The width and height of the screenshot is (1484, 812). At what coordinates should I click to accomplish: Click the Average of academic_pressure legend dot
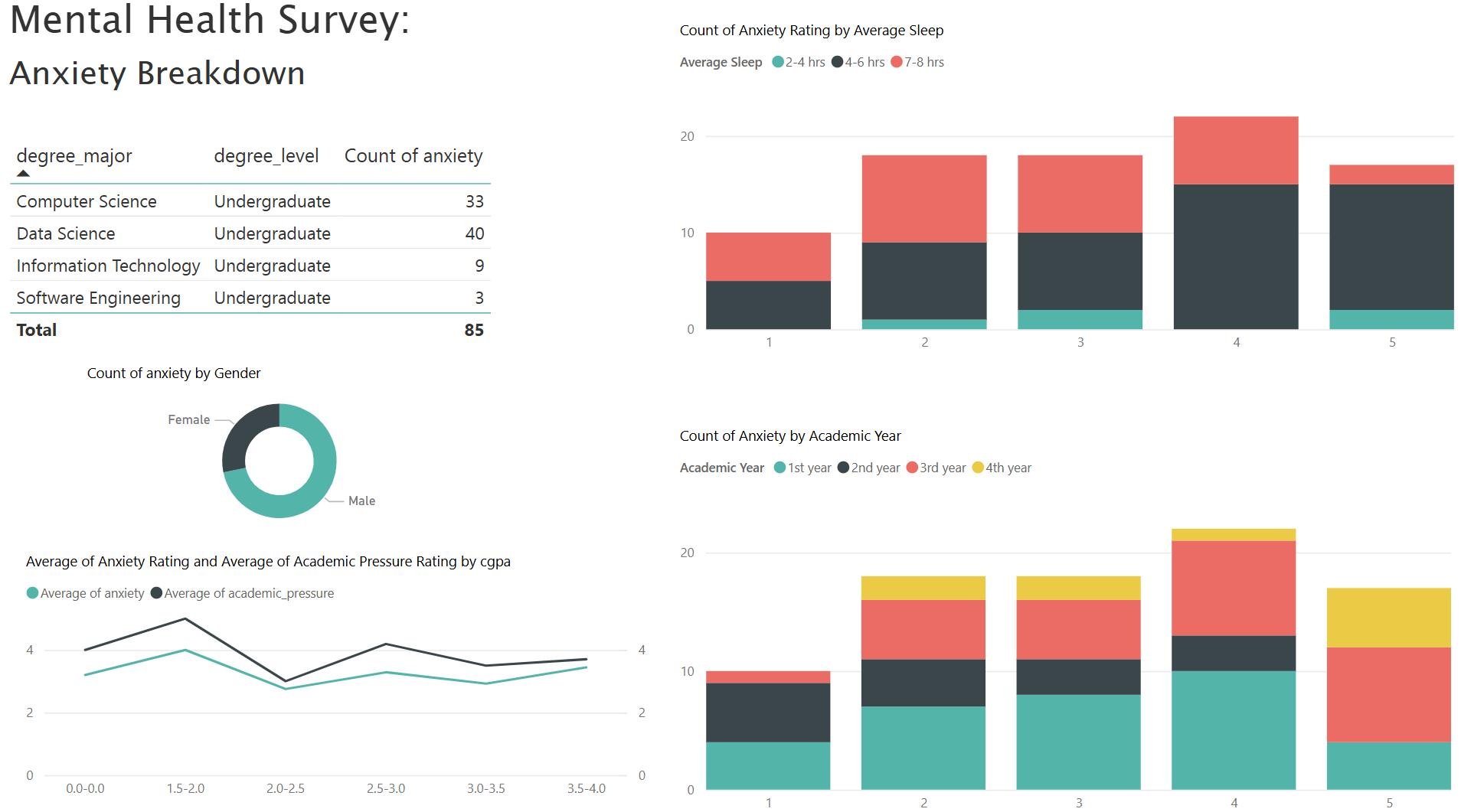pos(157,593)
